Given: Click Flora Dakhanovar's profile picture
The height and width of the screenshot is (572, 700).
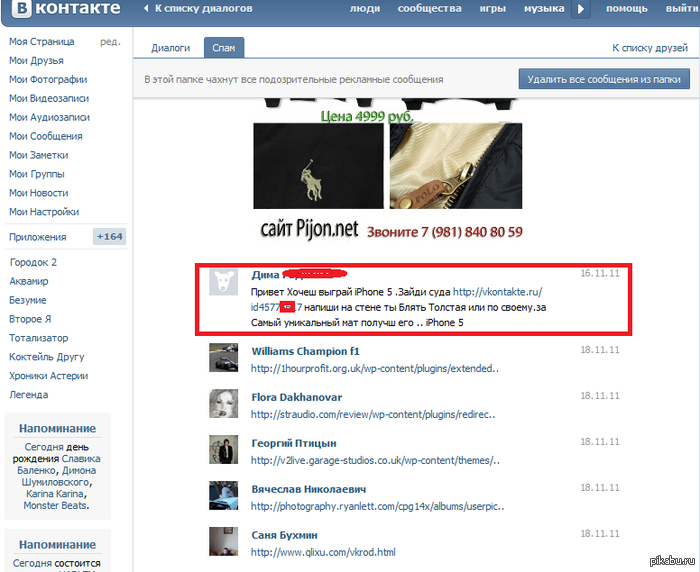Looking at the screenshot, I should click(223, 402).
